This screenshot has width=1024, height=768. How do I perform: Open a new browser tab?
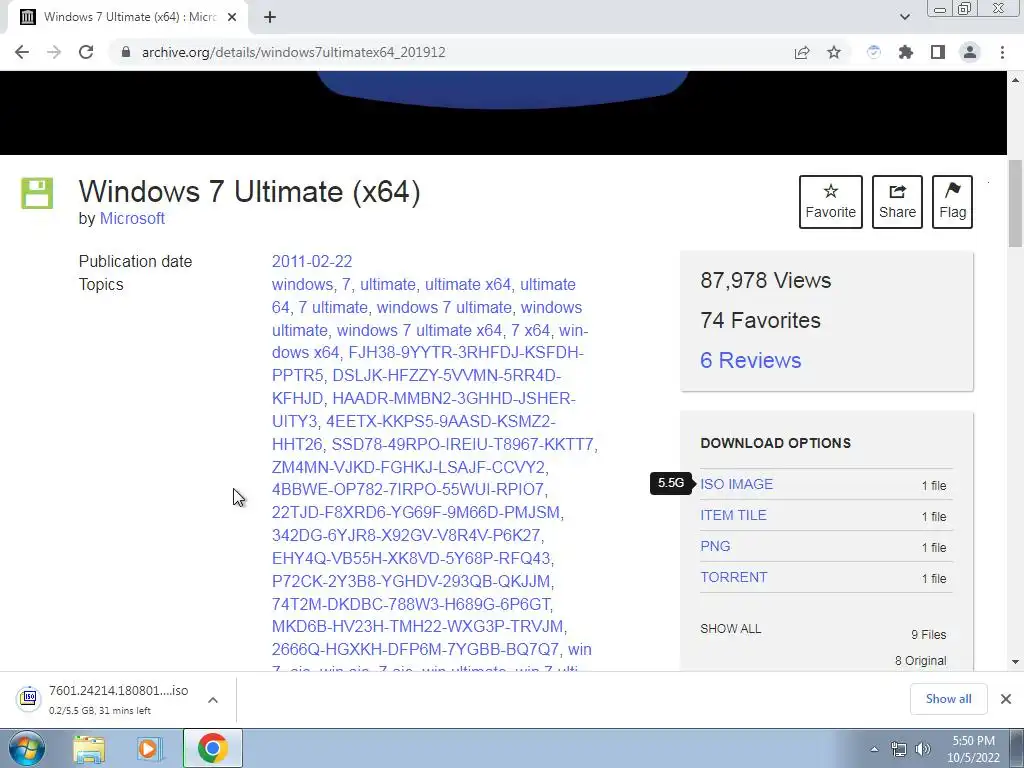coord(270,17)
